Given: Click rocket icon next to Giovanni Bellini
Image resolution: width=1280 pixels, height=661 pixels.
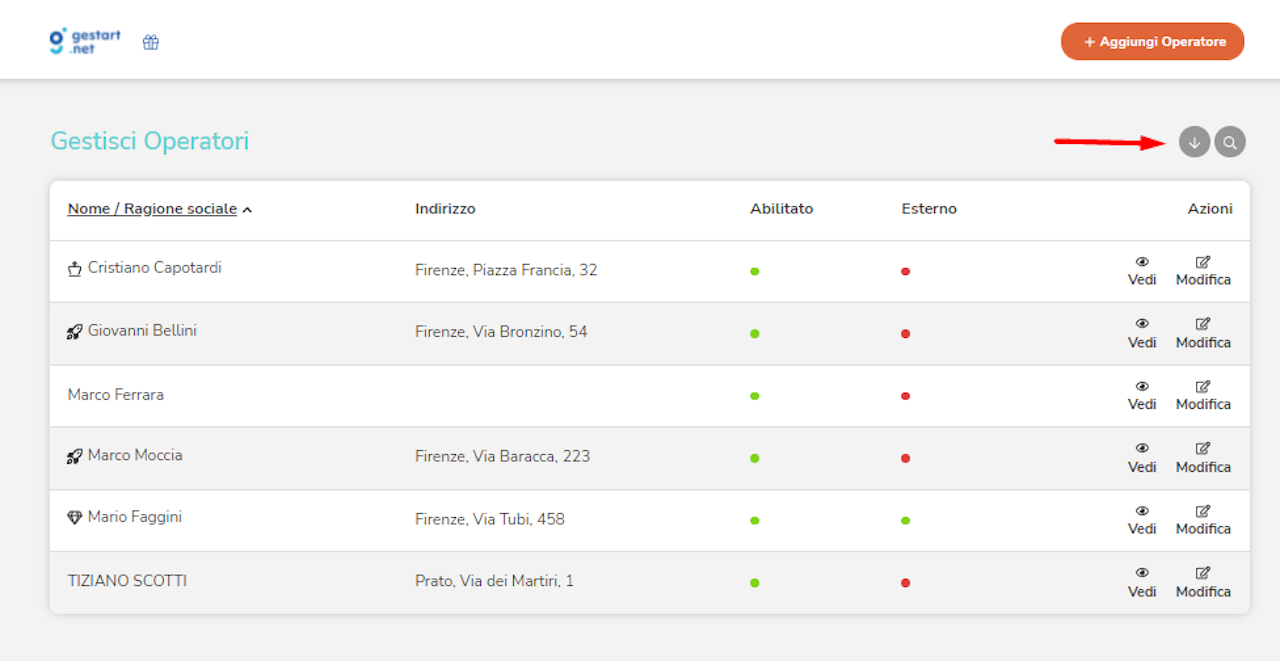Looking at the screenshot, I should [75, 332].
